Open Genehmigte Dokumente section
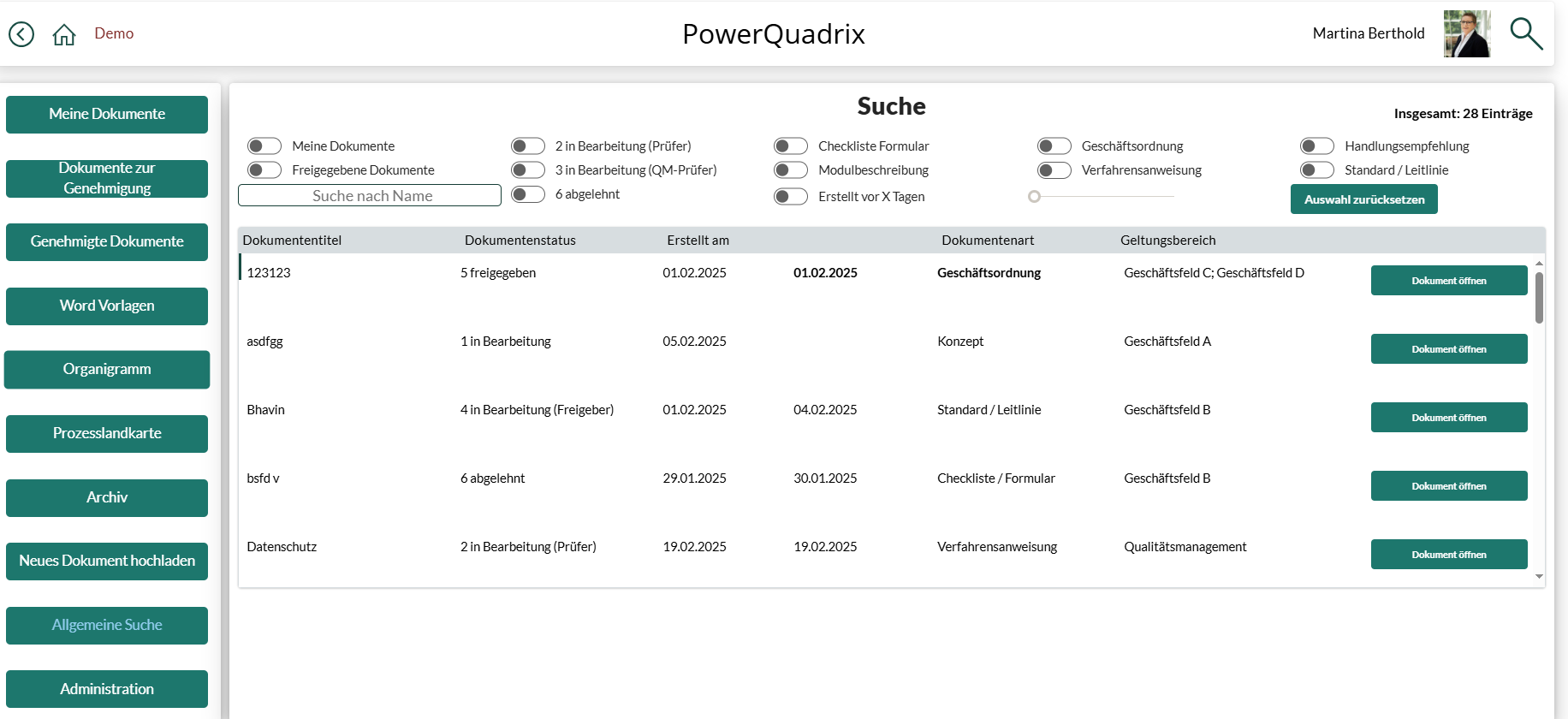1568x719 pixels. (x=107, y=242)
